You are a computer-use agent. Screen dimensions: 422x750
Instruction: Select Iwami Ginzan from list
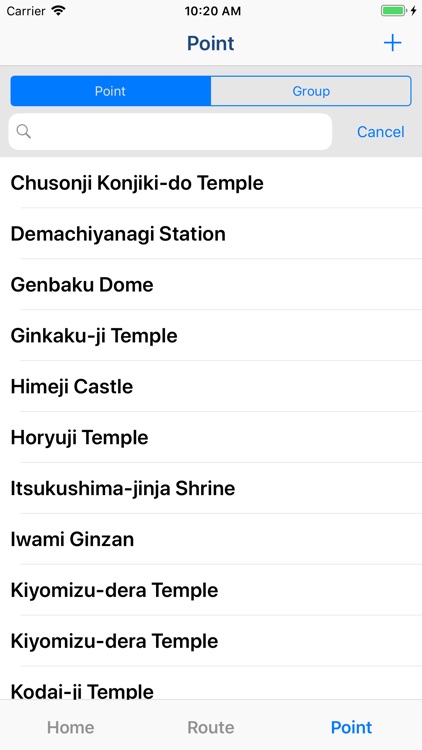[x=211, y=540]
